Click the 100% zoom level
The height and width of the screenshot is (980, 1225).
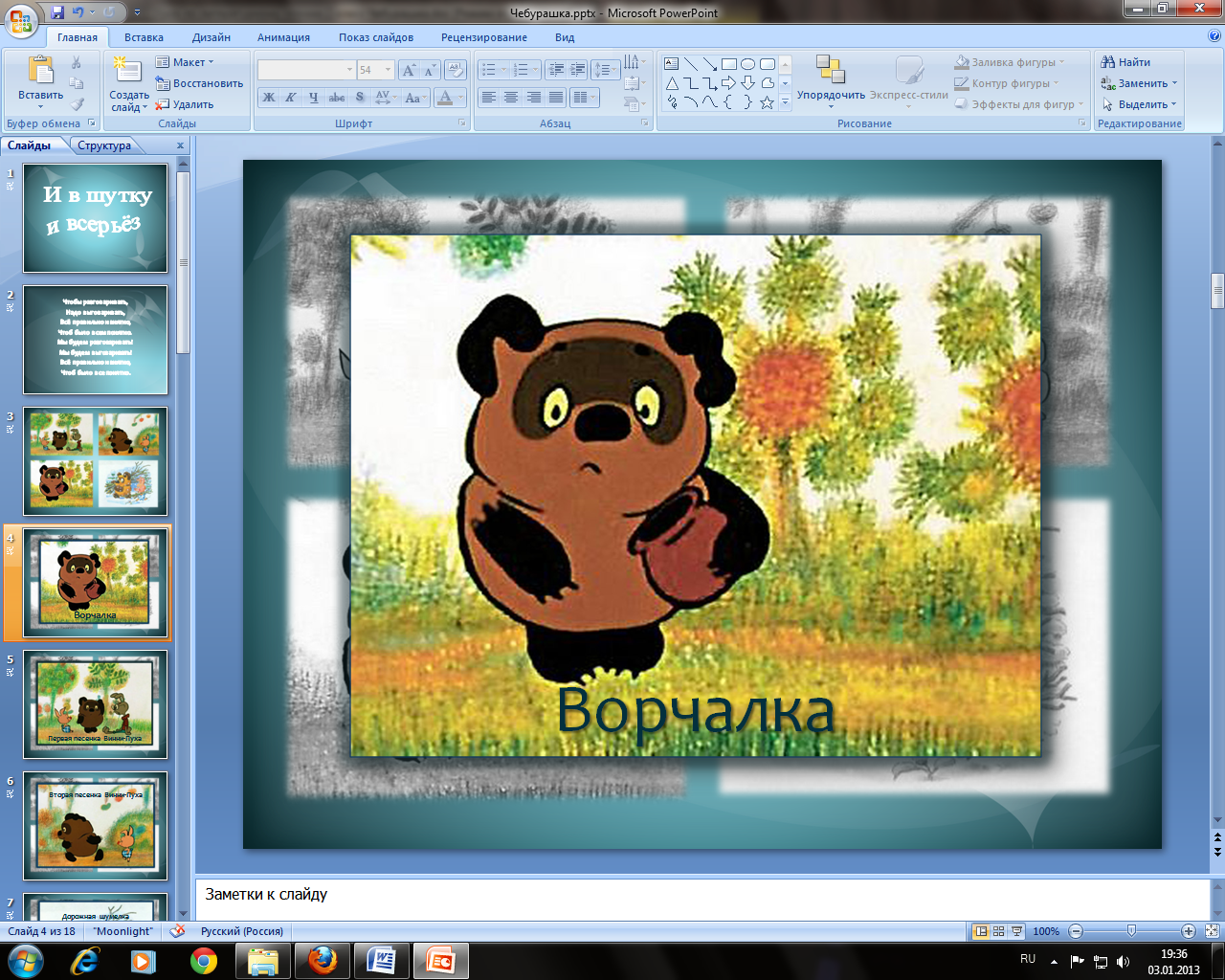(1046, 931)
